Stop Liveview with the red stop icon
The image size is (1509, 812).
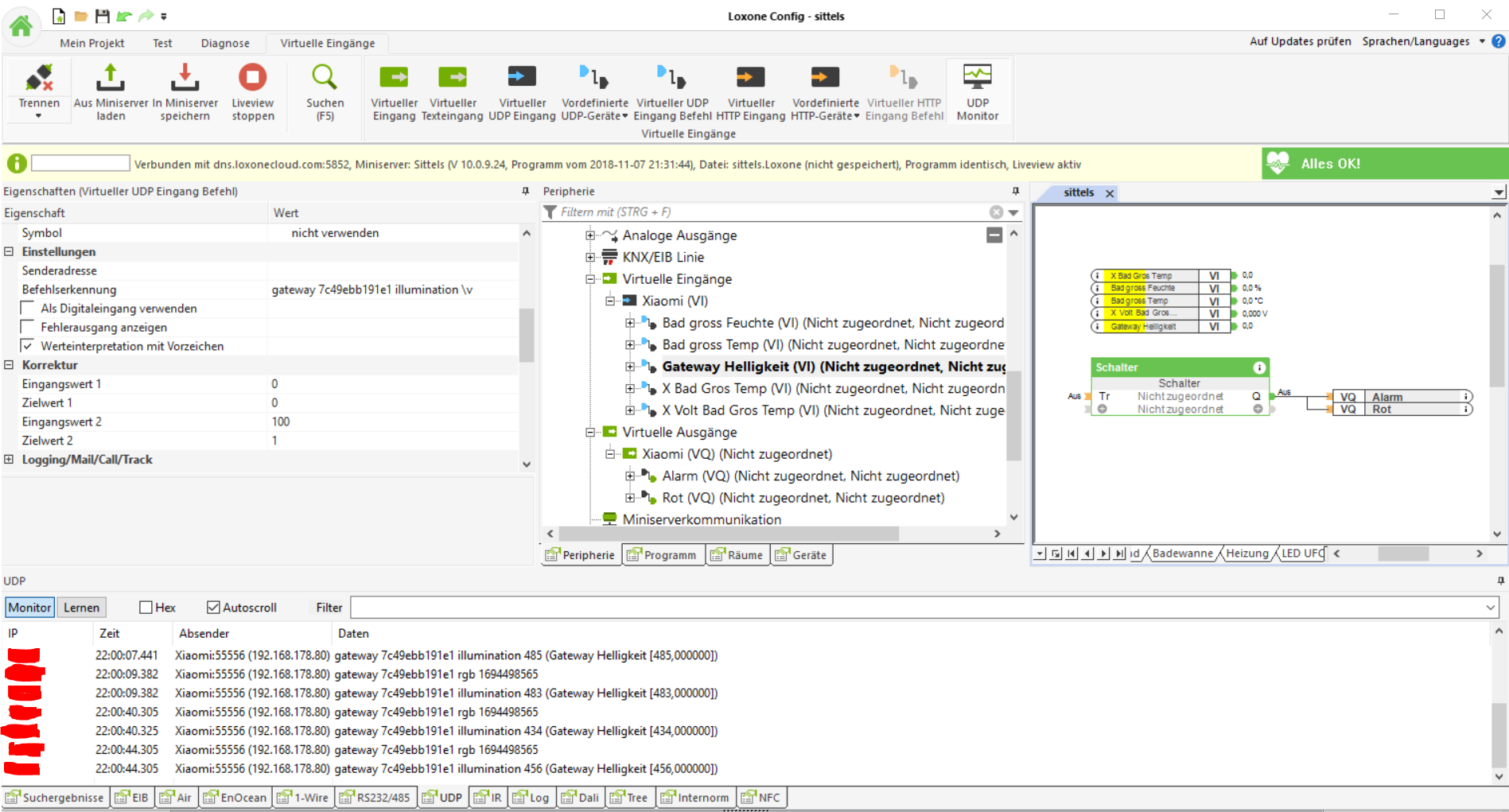252,78
